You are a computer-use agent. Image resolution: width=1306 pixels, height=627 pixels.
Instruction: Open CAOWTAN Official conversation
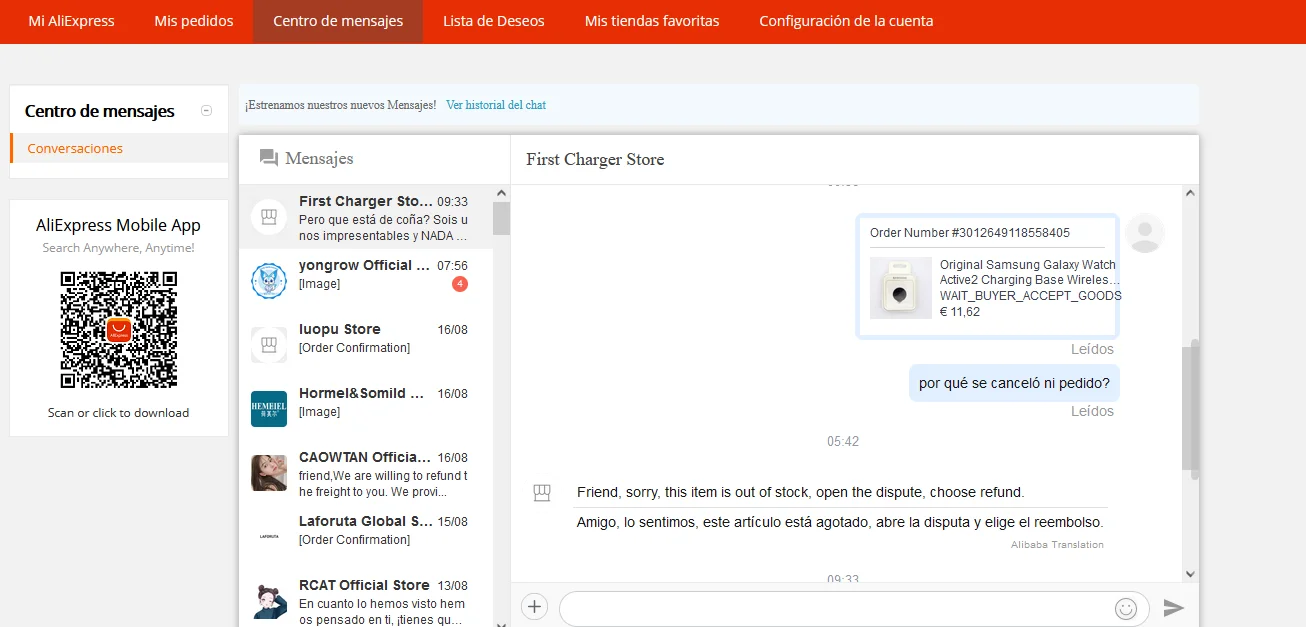coord(366,473)
